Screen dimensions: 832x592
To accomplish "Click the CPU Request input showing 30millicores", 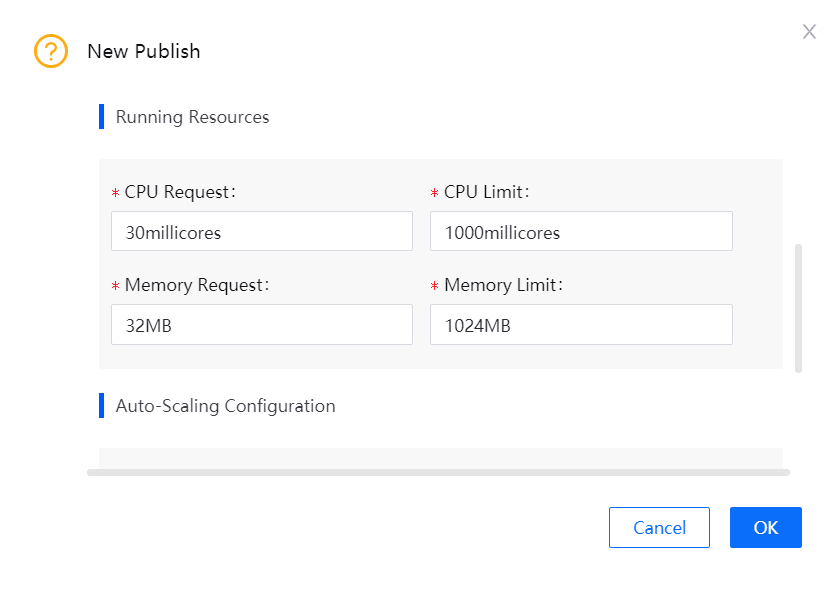I will click(261, 231).
